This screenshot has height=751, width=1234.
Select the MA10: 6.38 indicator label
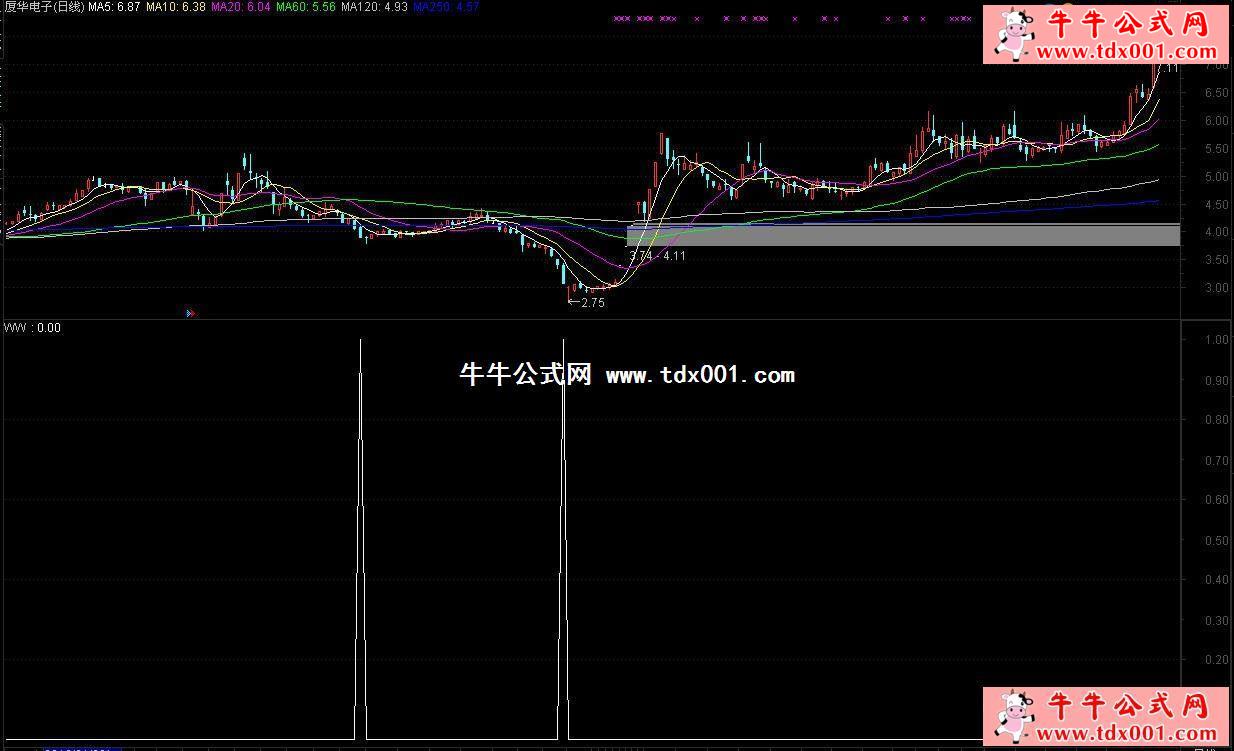tap(176, 7)
